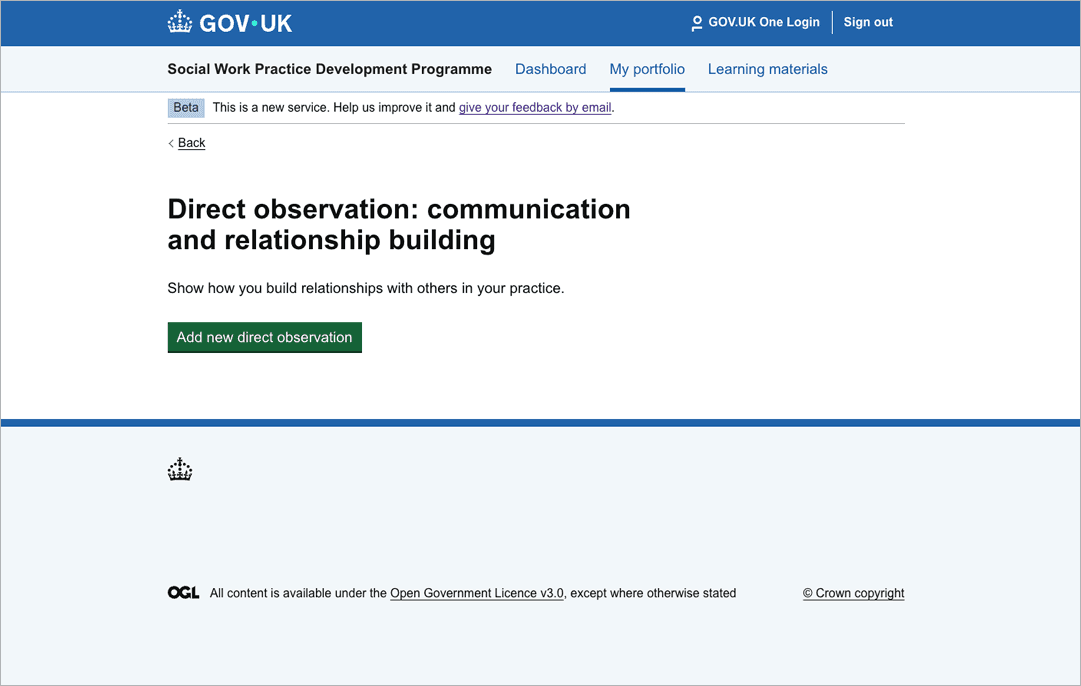Click the Add new direct observation button
The height and width of the screenshot is (686, 1081).
coord(264,337)
